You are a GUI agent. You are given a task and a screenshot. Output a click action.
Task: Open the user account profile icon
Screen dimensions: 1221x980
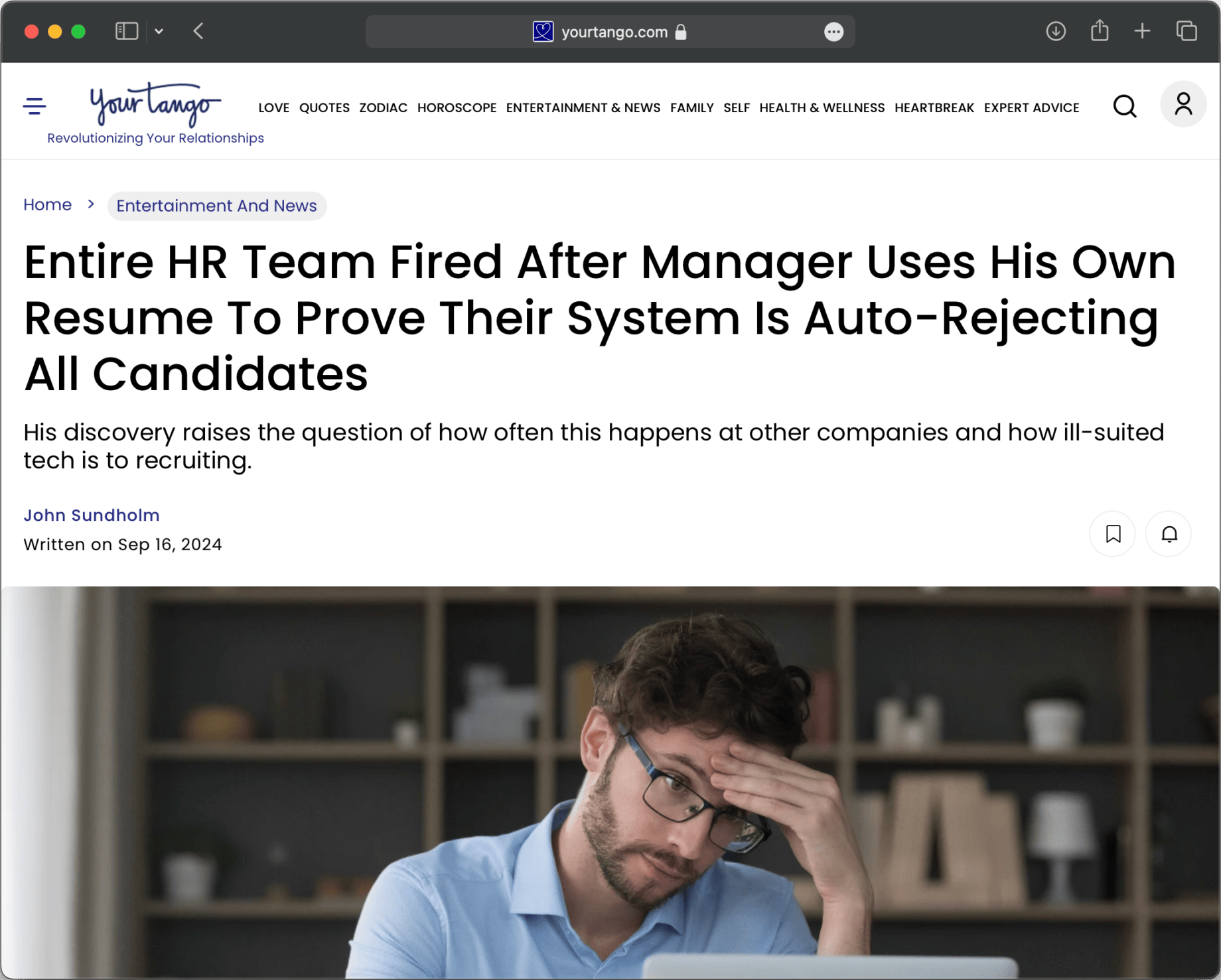pyautogui.click(x=1183, y=104)
